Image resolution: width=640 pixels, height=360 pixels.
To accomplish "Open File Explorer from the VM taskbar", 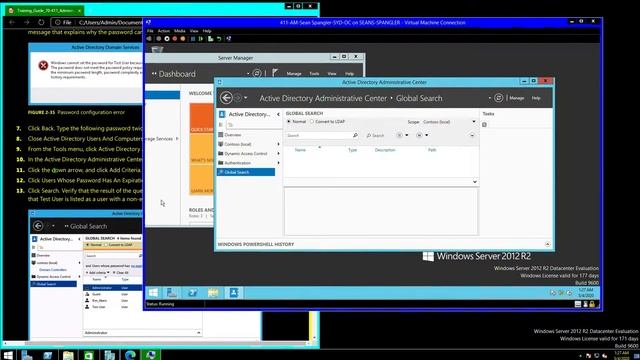I will click(x=213, y=293).
